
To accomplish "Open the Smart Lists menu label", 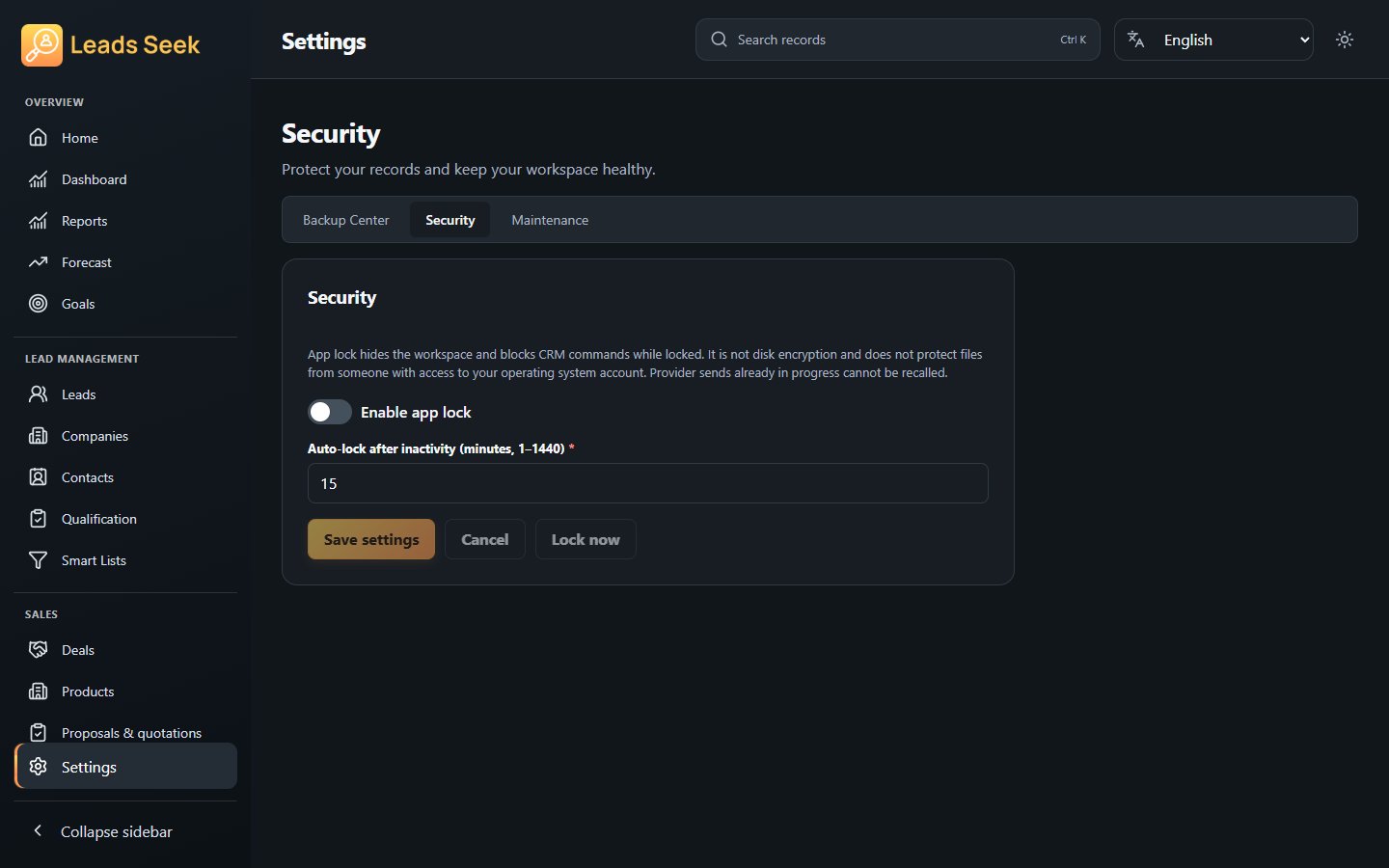I will pos(94,560).
